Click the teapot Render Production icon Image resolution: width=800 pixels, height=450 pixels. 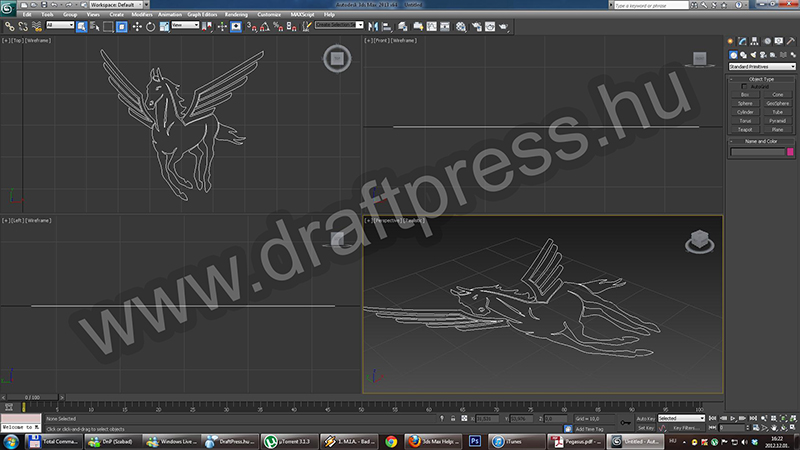pyautogui.click(x=504, y=27)
